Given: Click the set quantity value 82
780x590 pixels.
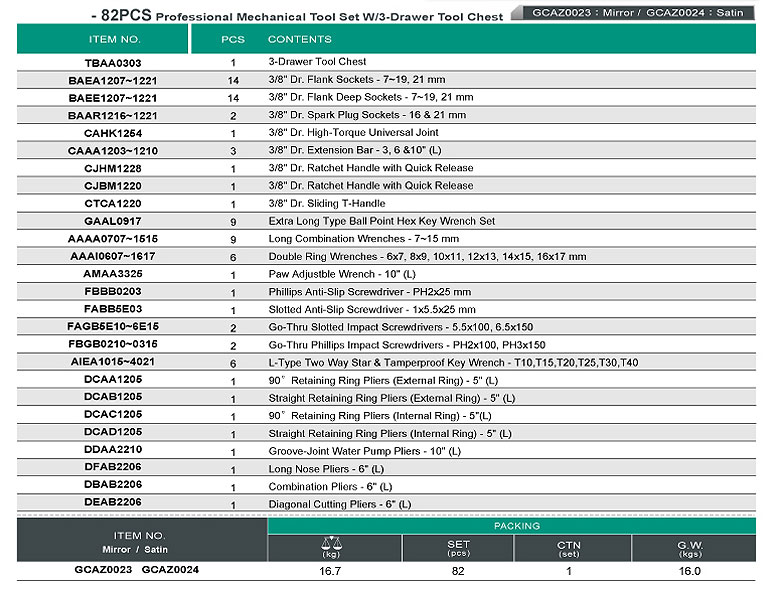Looking at the screenshot, I should pyautogui.click(x=458, y=571).
